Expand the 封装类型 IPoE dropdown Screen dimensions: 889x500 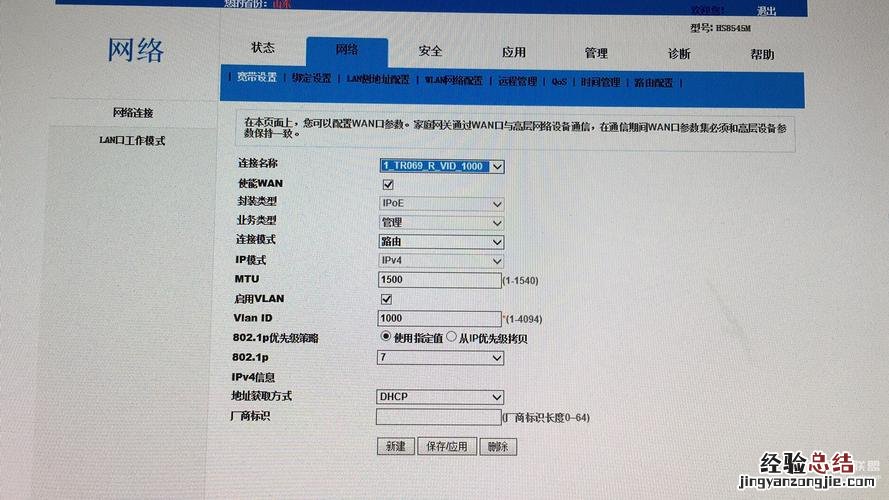point(441,204)
